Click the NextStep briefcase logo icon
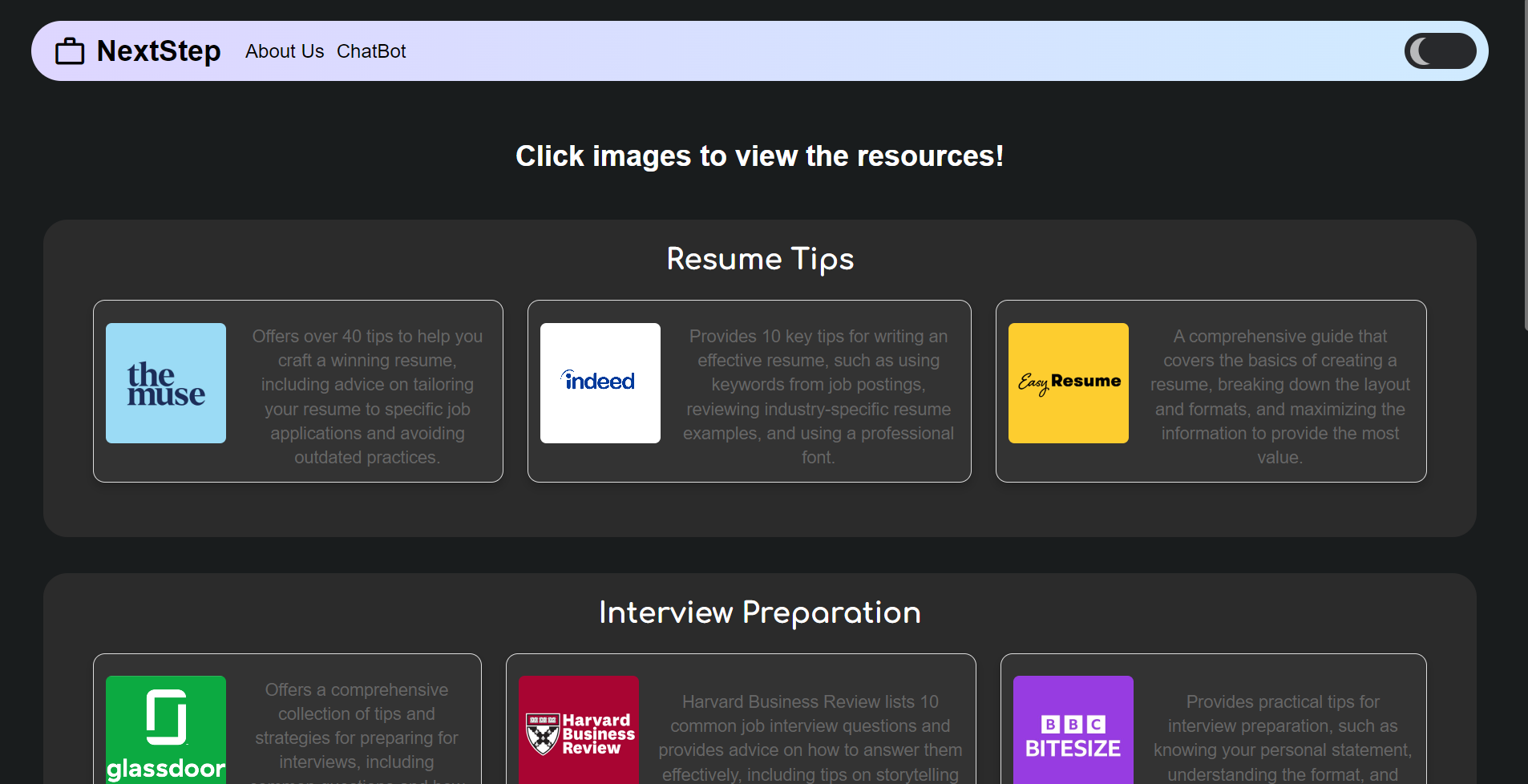The width and height of the screenshot is (1528, 784). pyautogui.click(x=70, y=51)
